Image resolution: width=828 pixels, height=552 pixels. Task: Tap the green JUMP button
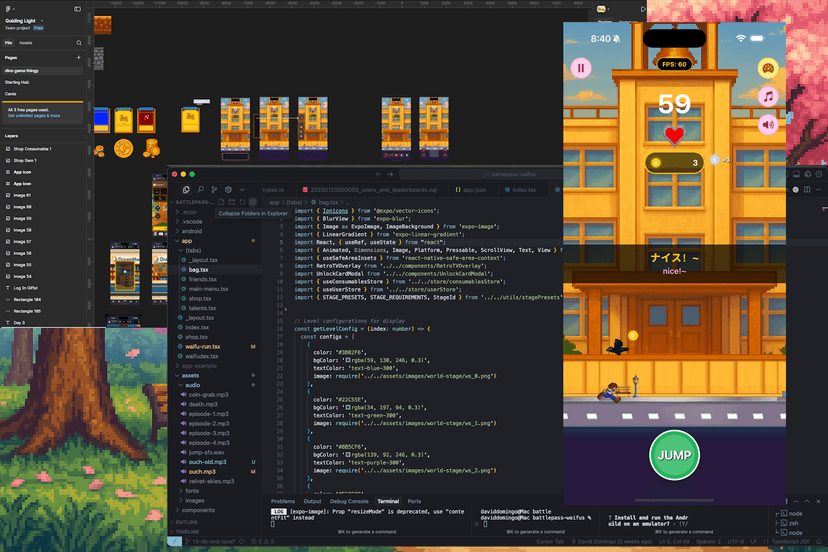click(x=674, y=455)
